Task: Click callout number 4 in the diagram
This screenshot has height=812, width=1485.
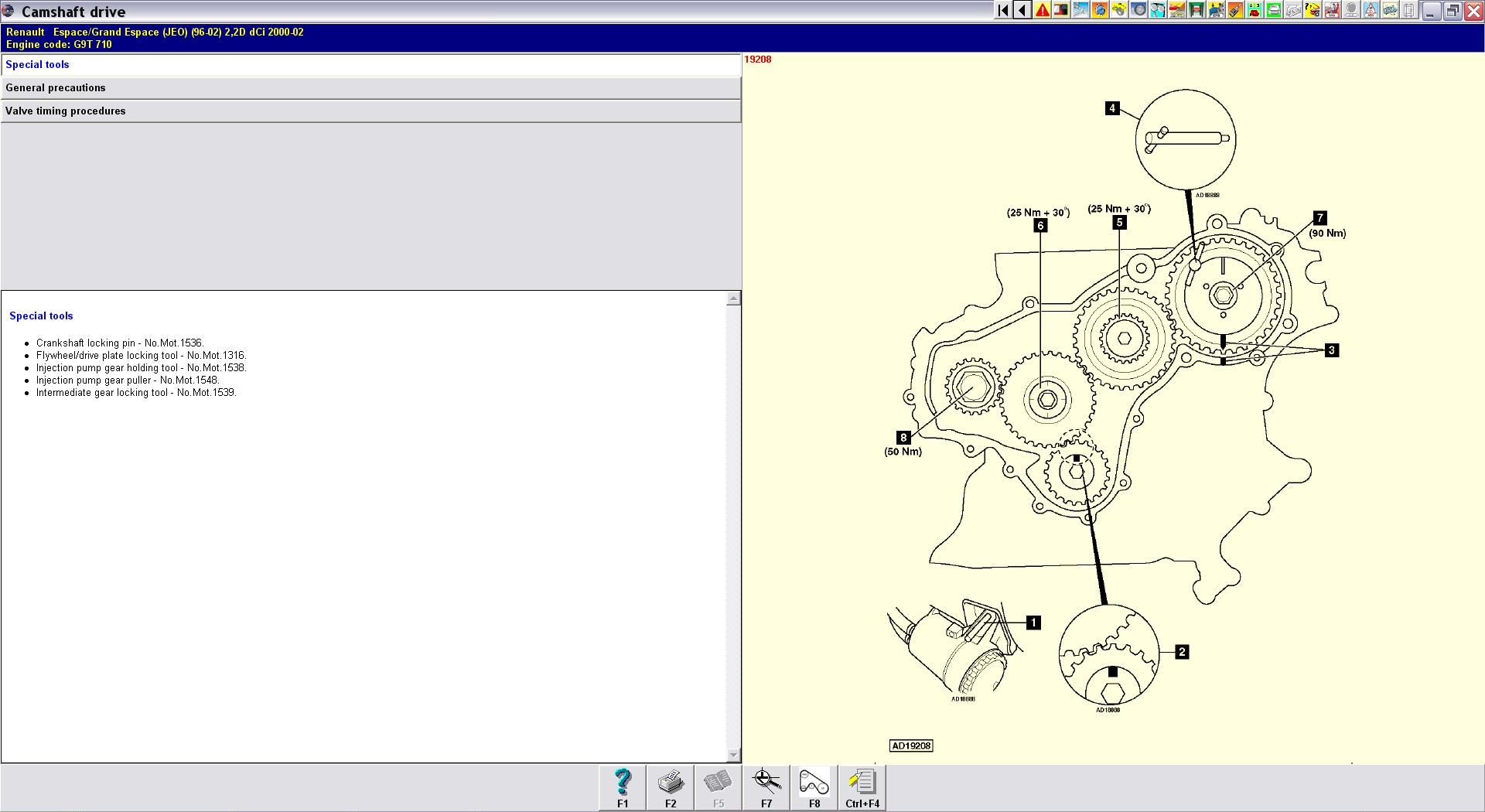Action: [x=1112, y=108]
